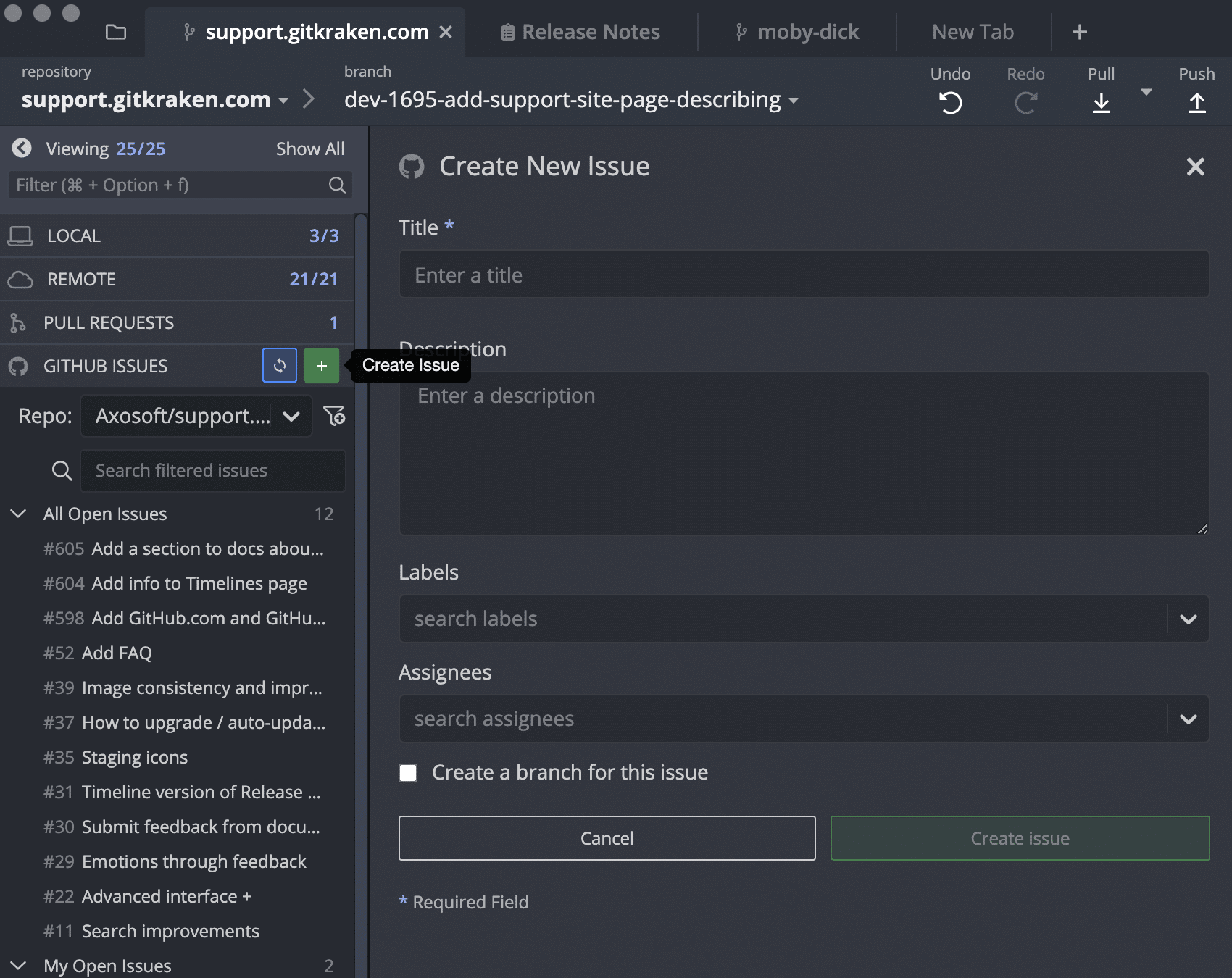Expand the LOCAL section

pos(177,235)
